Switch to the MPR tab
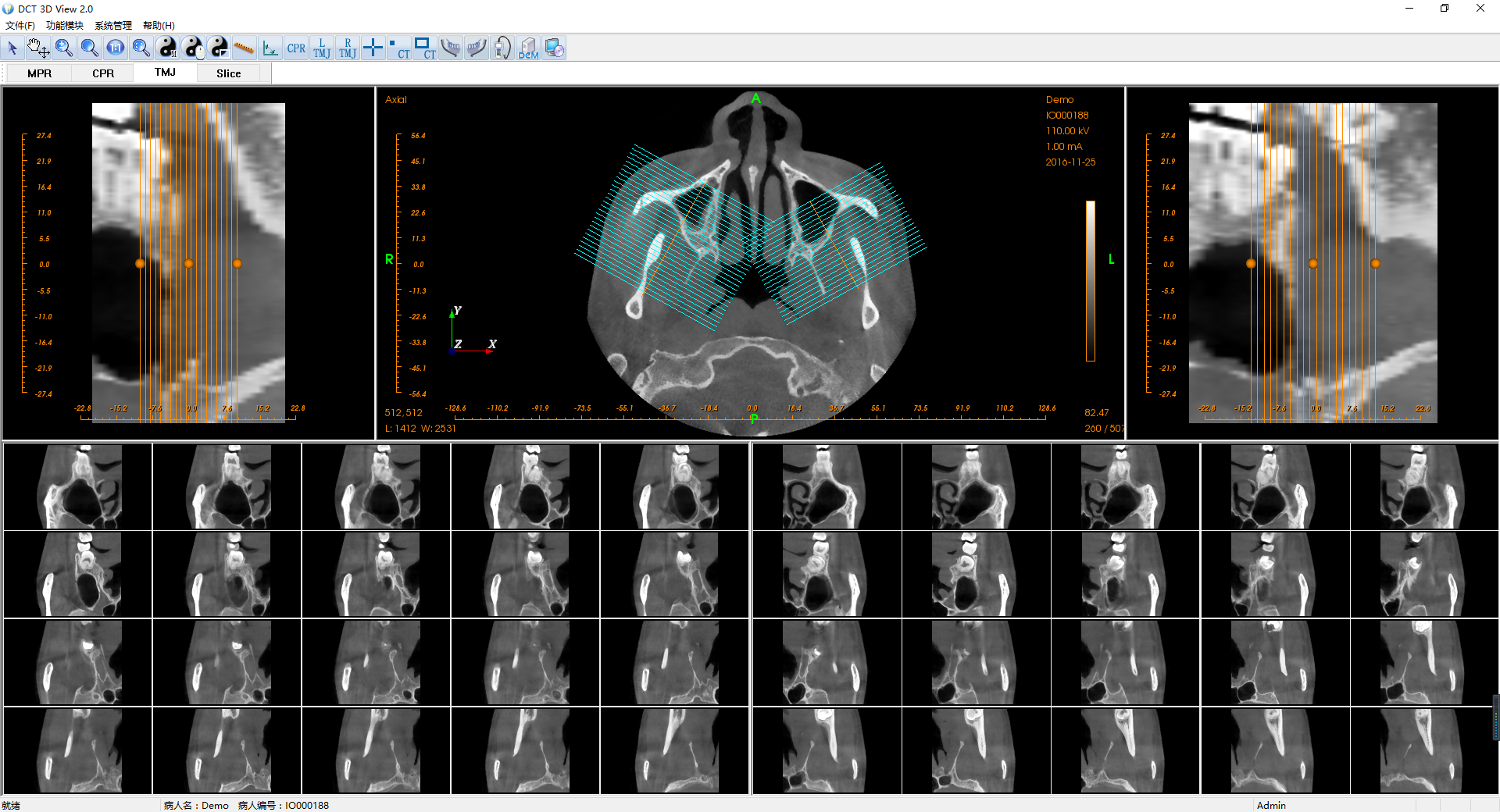The height and width of the screenshot is (812, 1500). [39, 73]
